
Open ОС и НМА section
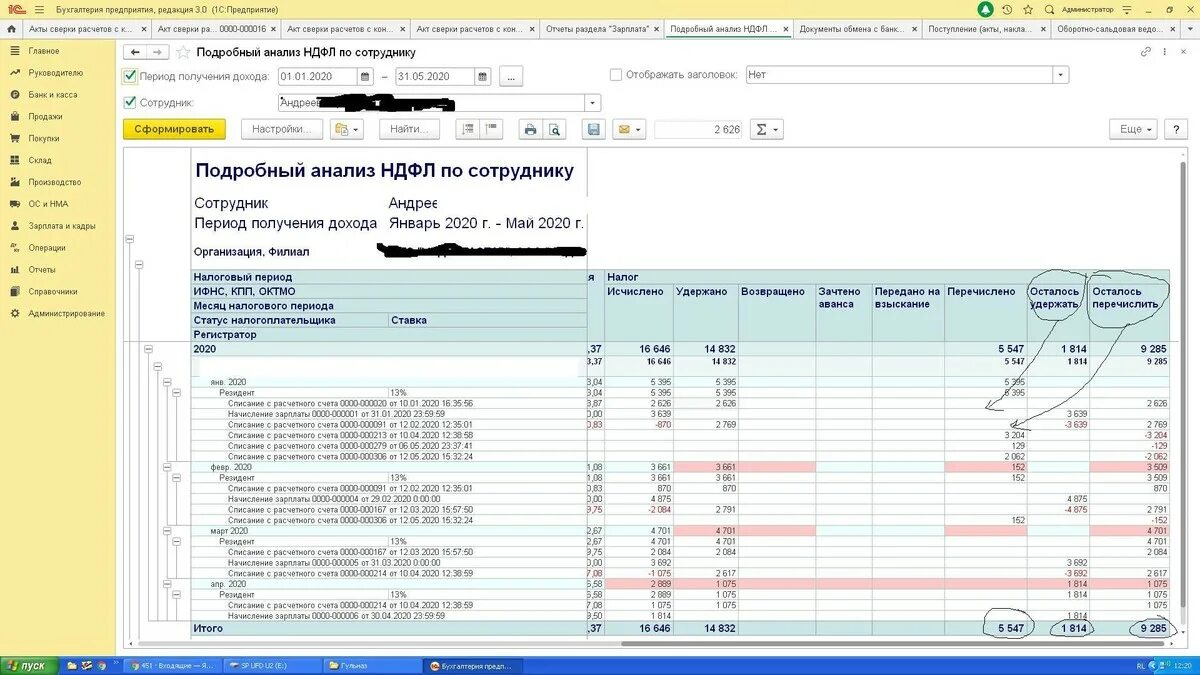48,204
